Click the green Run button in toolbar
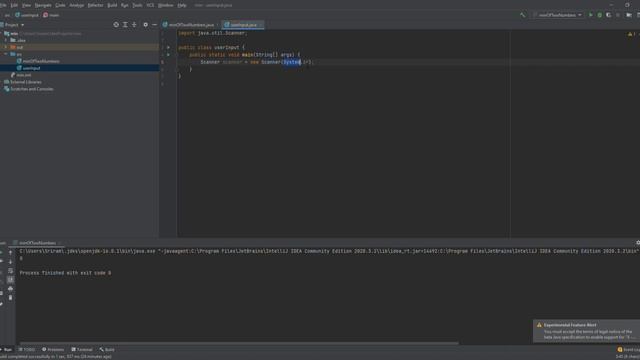This screenshot has height=360, width=640. (591, 15)
